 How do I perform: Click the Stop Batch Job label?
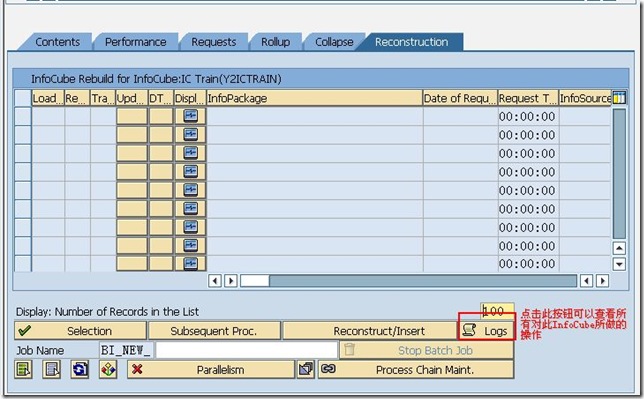[x=435, y=350]
